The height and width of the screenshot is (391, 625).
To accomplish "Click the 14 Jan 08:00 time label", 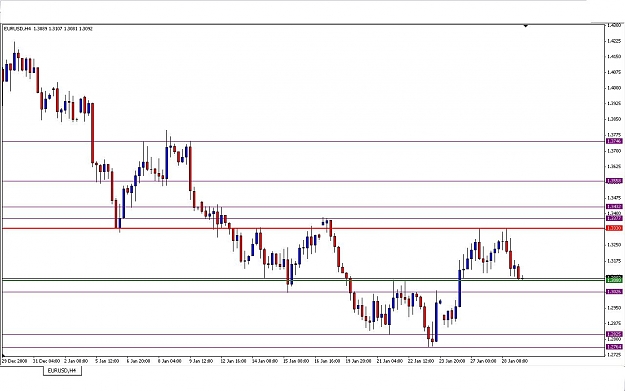I will [265, 361].
